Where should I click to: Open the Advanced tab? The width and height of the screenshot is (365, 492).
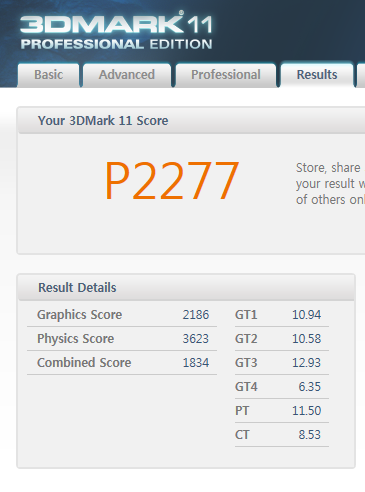(x=127, y=75)
